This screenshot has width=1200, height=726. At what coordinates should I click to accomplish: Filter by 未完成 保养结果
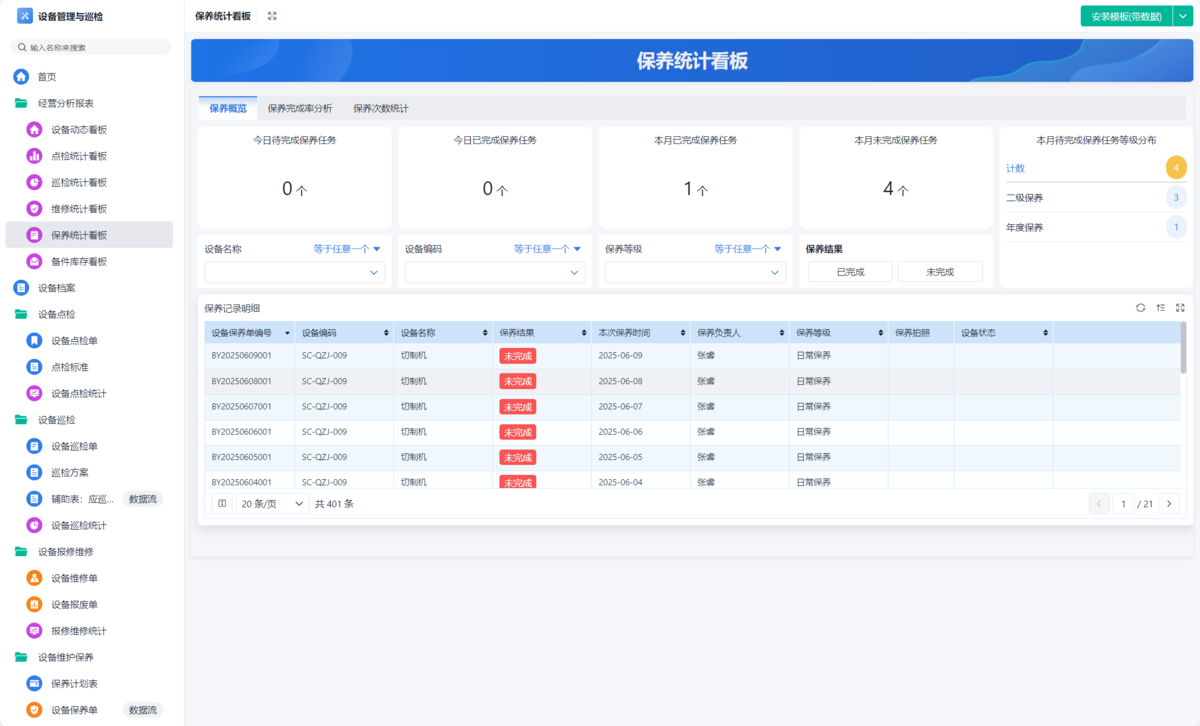pos(940,271)
